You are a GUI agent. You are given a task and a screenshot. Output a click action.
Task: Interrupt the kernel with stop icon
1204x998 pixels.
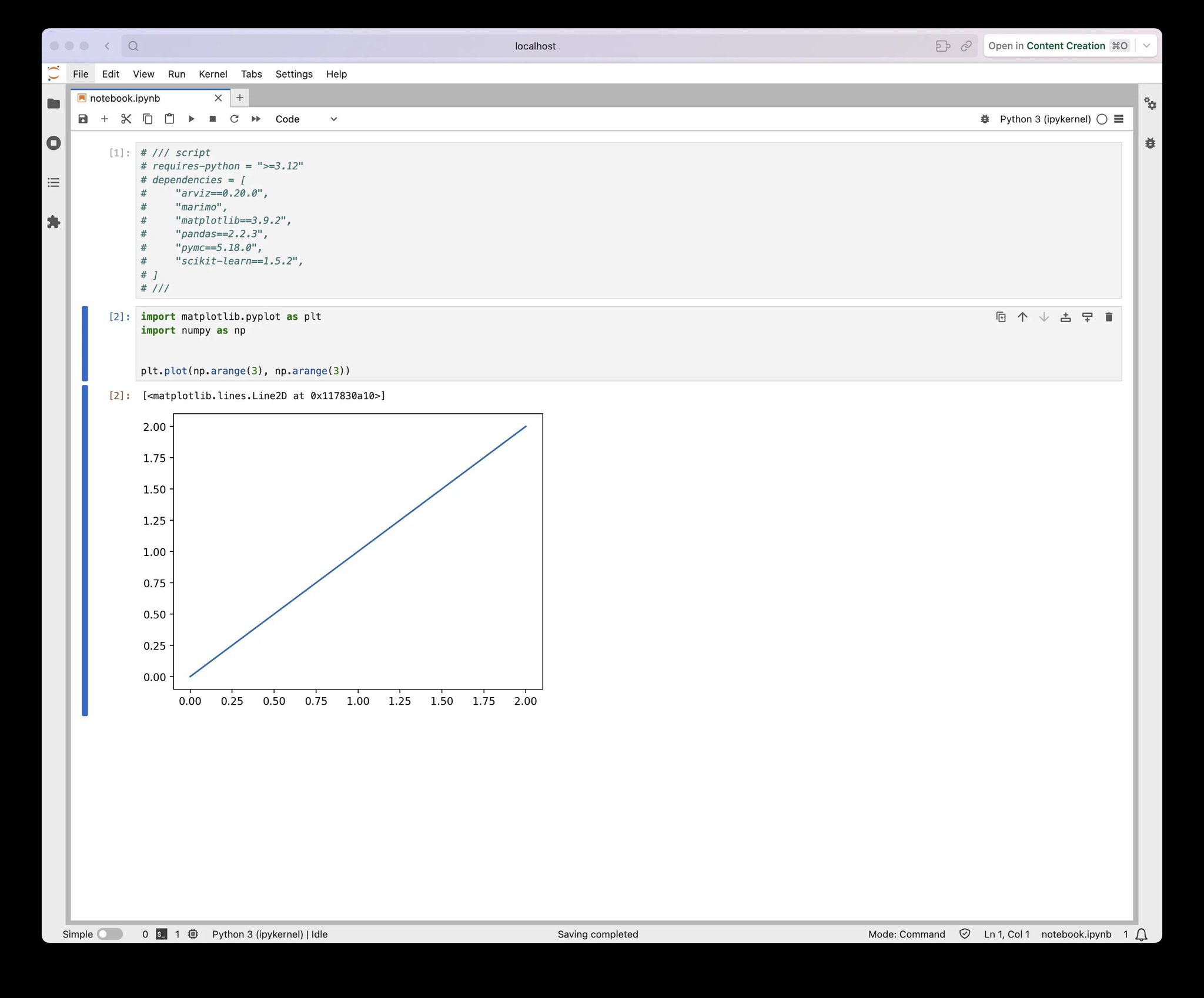coord(213,119)
